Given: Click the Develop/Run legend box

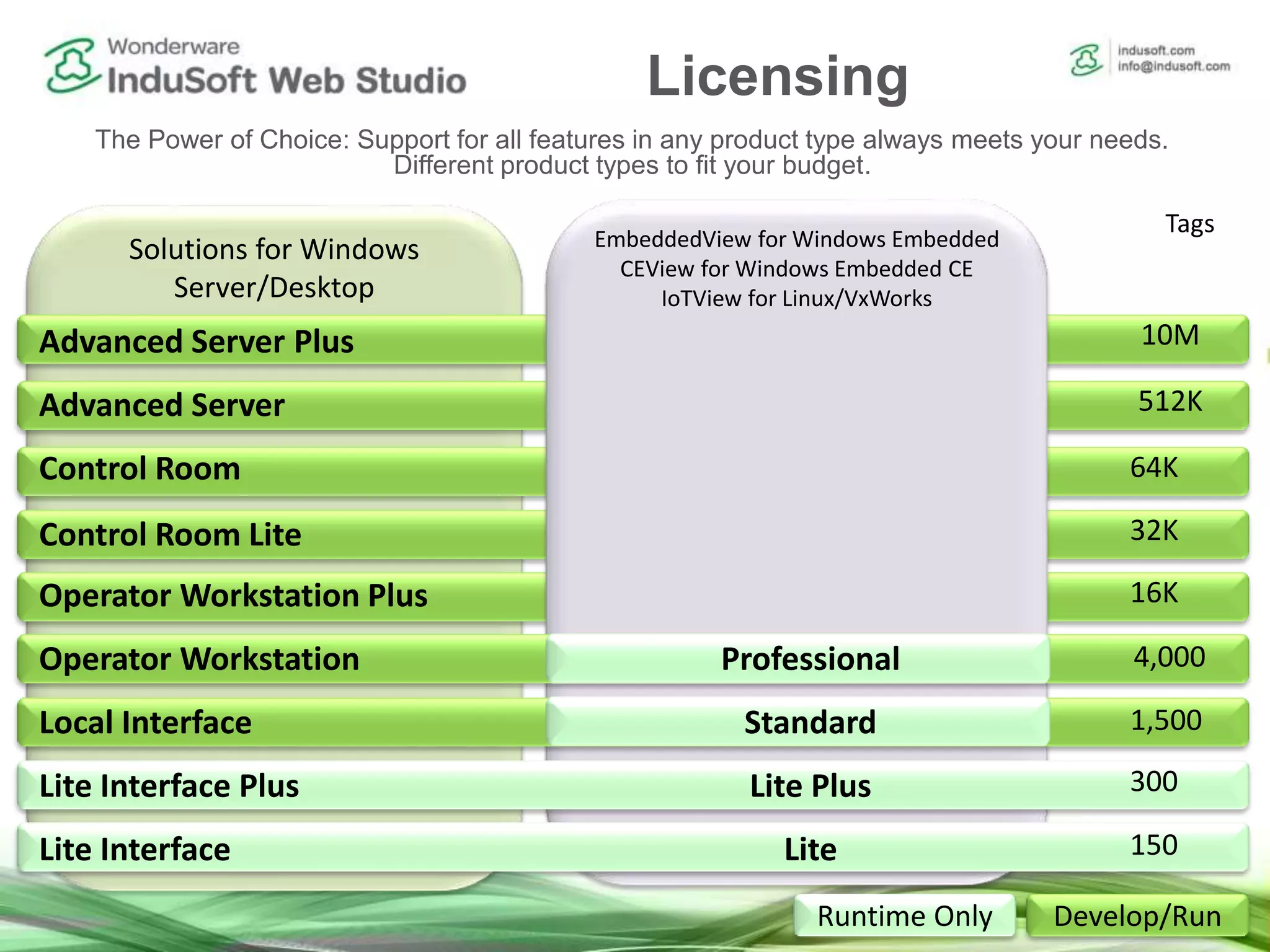Looking at the screenshot, I should click(x=1137, y=915).
